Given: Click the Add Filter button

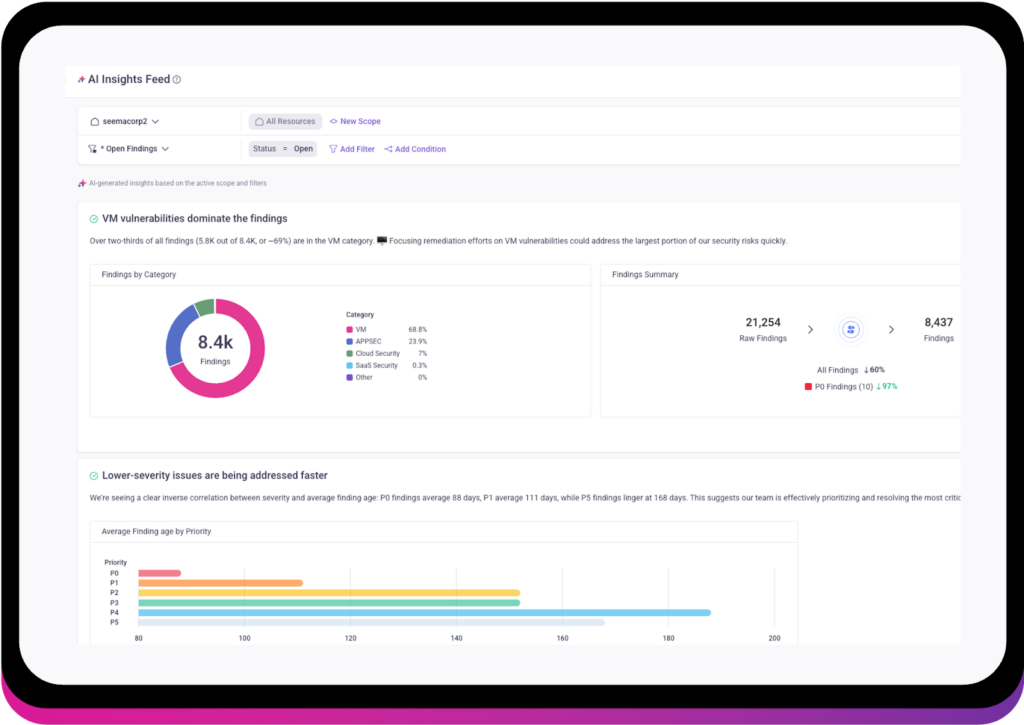Looking at the screenshot, I should [x=352, y=149].
